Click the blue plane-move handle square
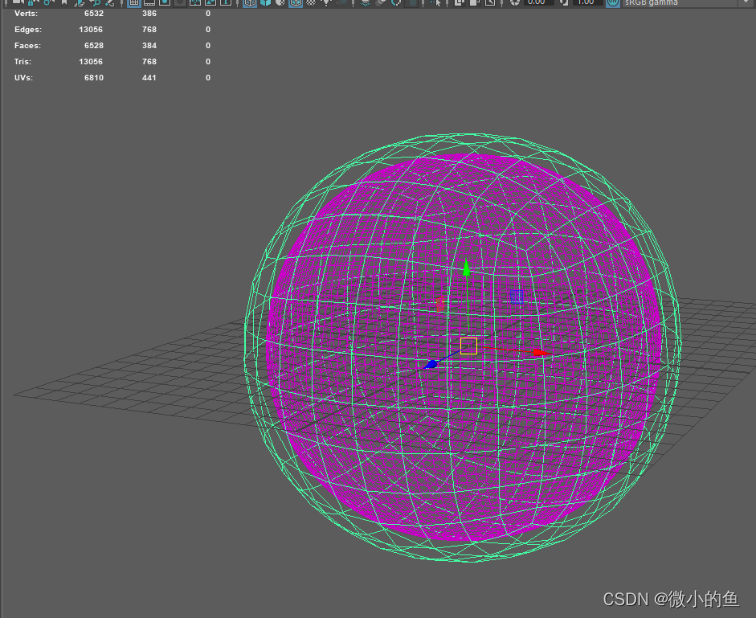 coord(516,296)
